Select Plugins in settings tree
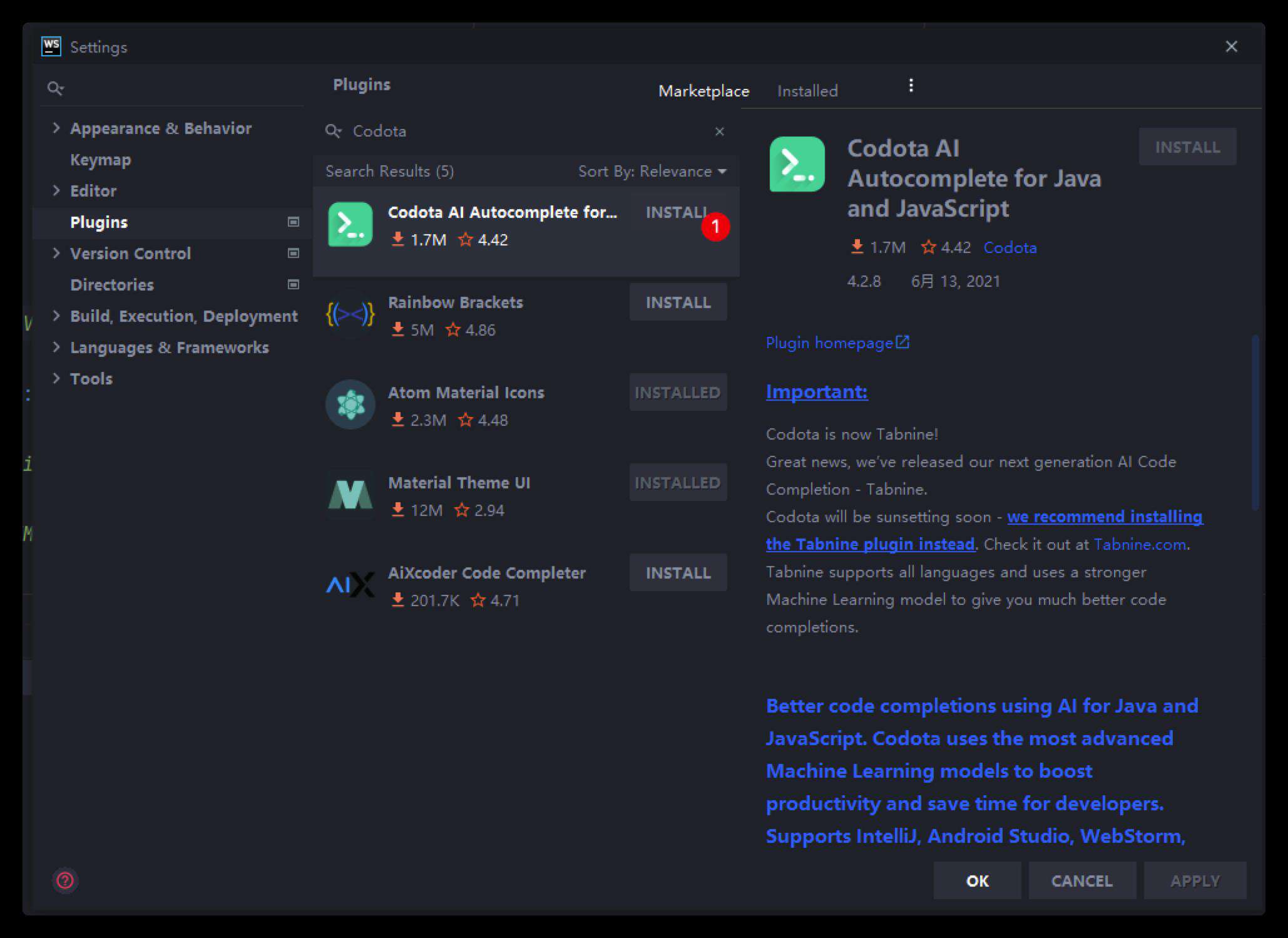This screenshot has width=1288, height=938. pyautogui.click(x=99, y=222)
